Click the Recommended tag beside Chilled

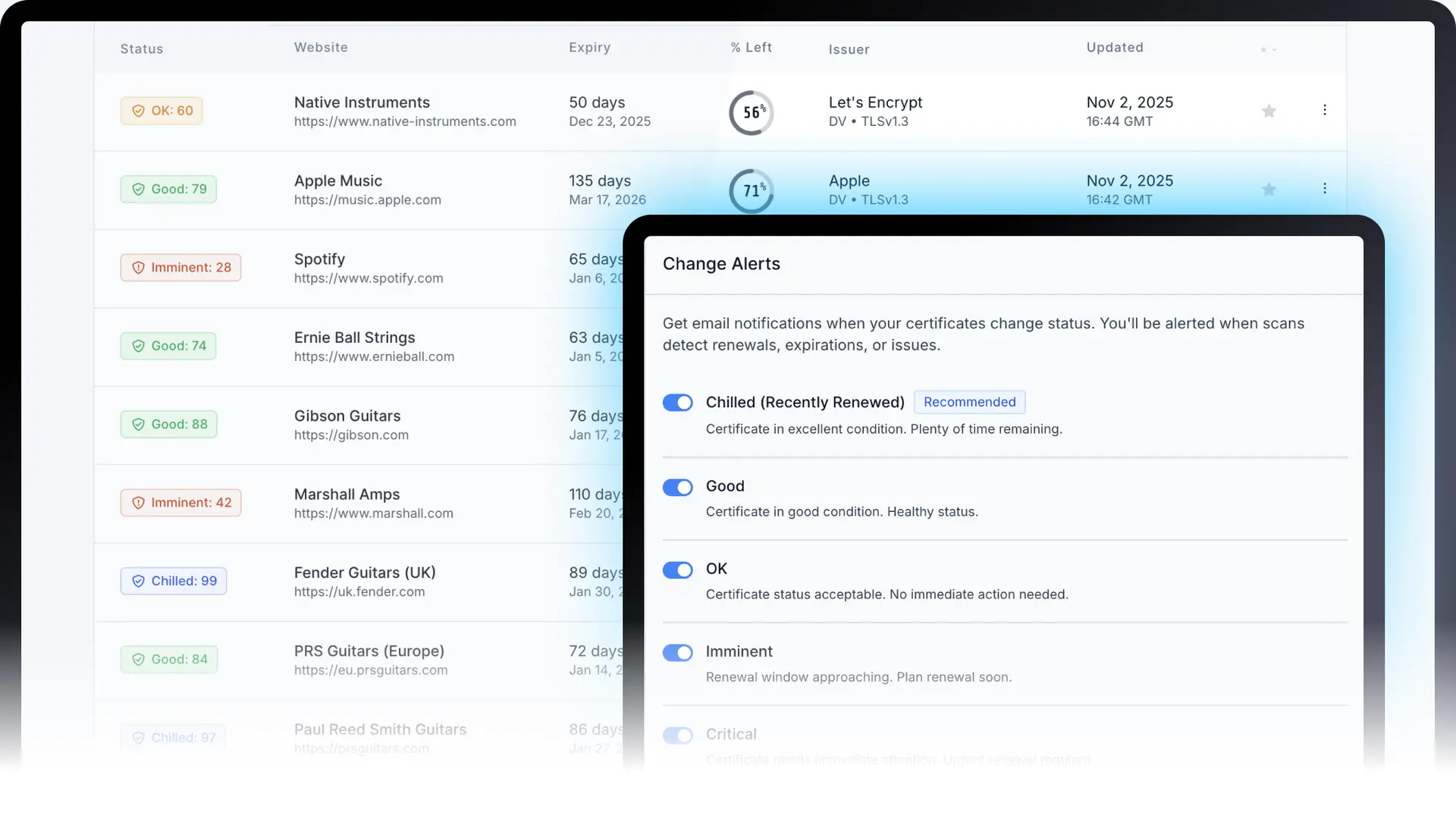point(970,402)
